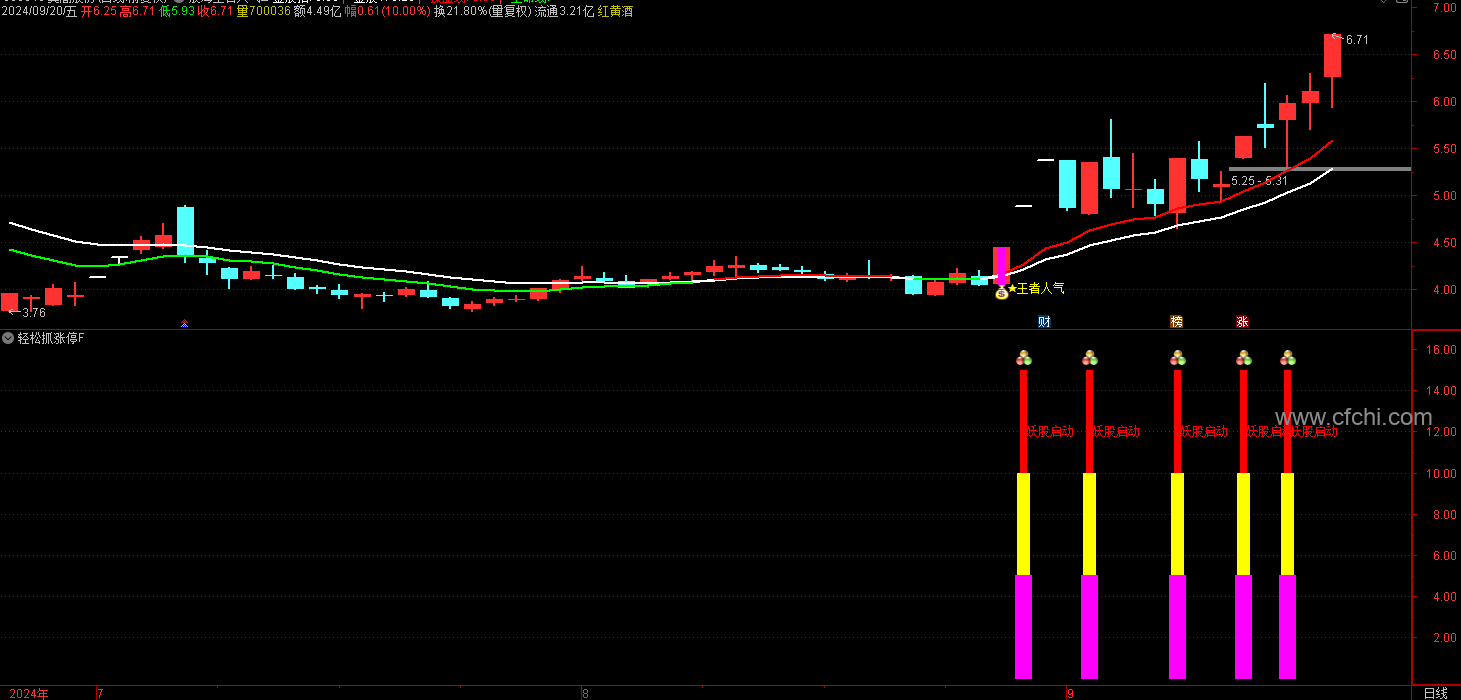Screen dimensions: 1461x700
Task: Click the 量700036 volume value
Action: pyautogui.click(x=266, y=11)
